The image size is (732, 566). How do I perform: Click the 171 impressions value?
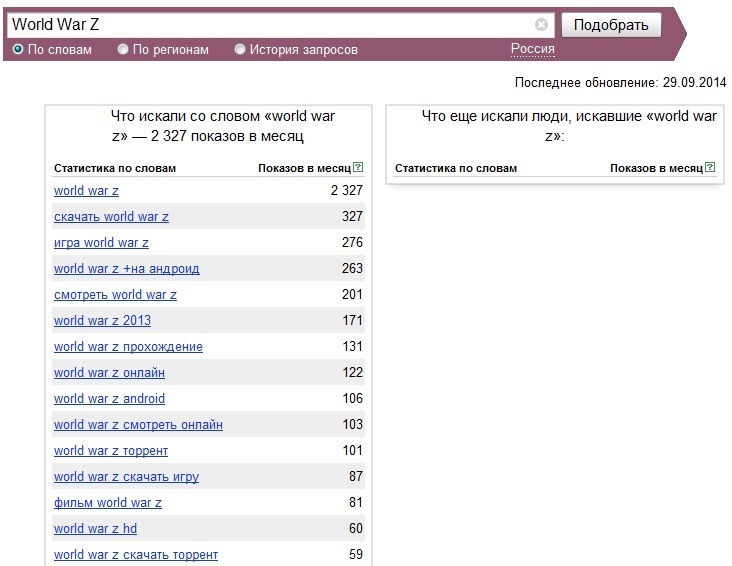352,320
